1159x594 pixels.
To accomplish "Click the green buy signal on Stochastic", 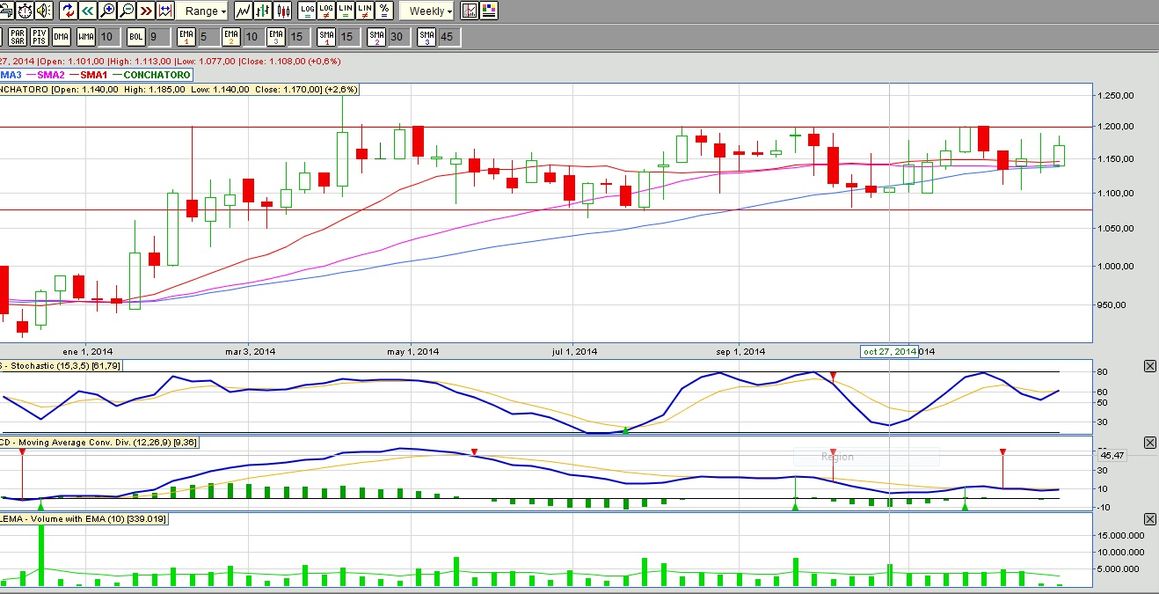I will [626, 430].
